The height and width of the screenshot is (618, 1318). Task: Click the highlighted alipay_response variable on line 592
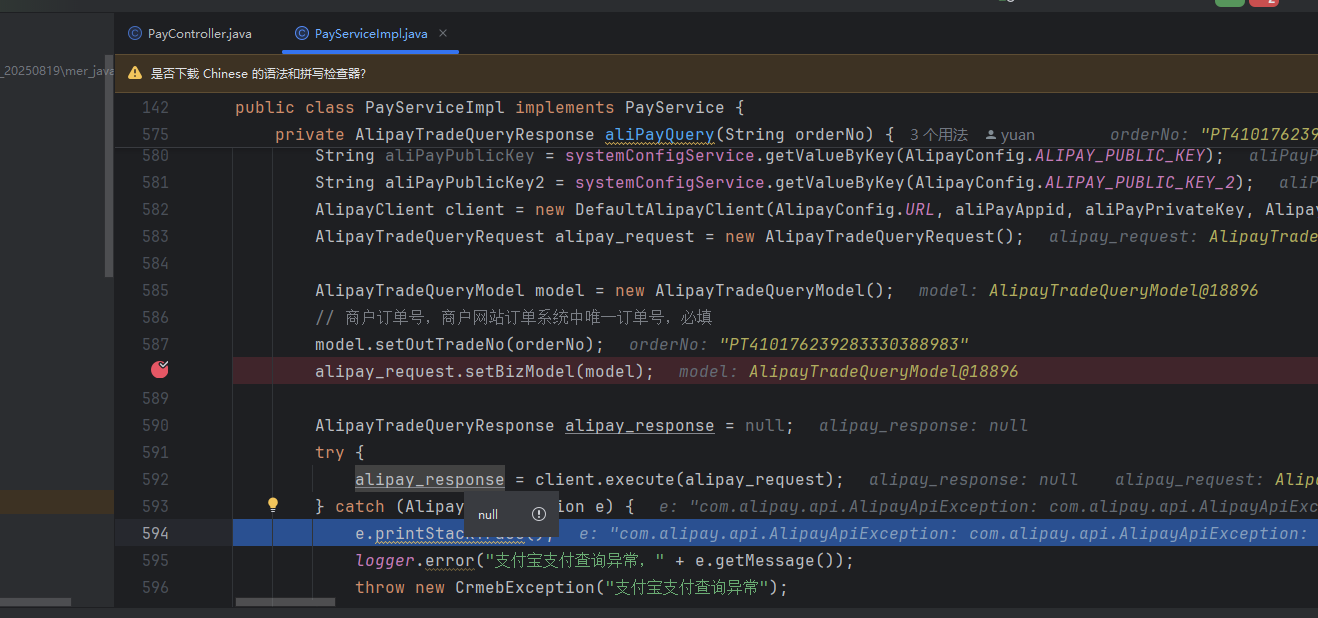429,479
